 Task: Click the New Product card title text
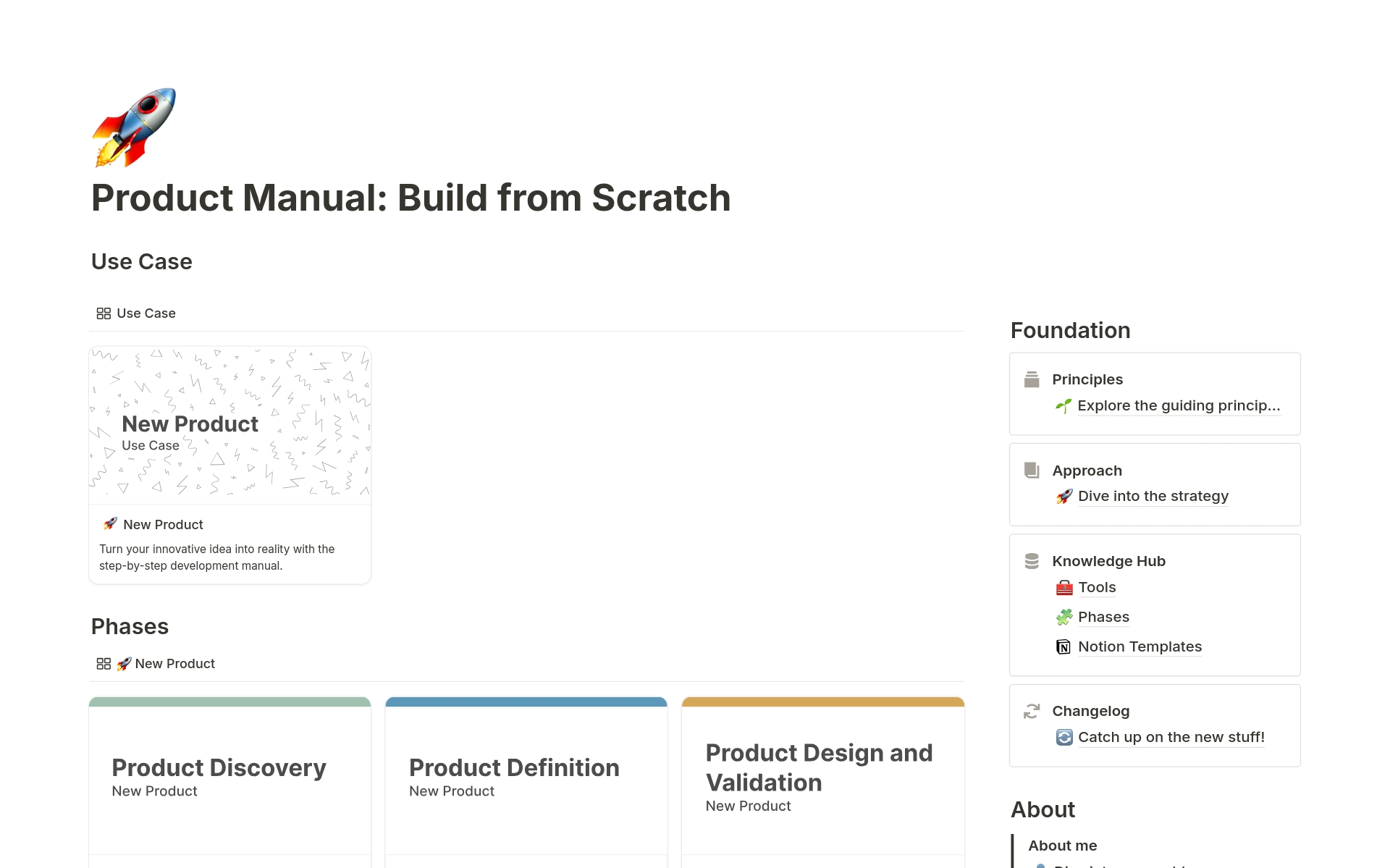pyautogui.click(x=163, y=525)
